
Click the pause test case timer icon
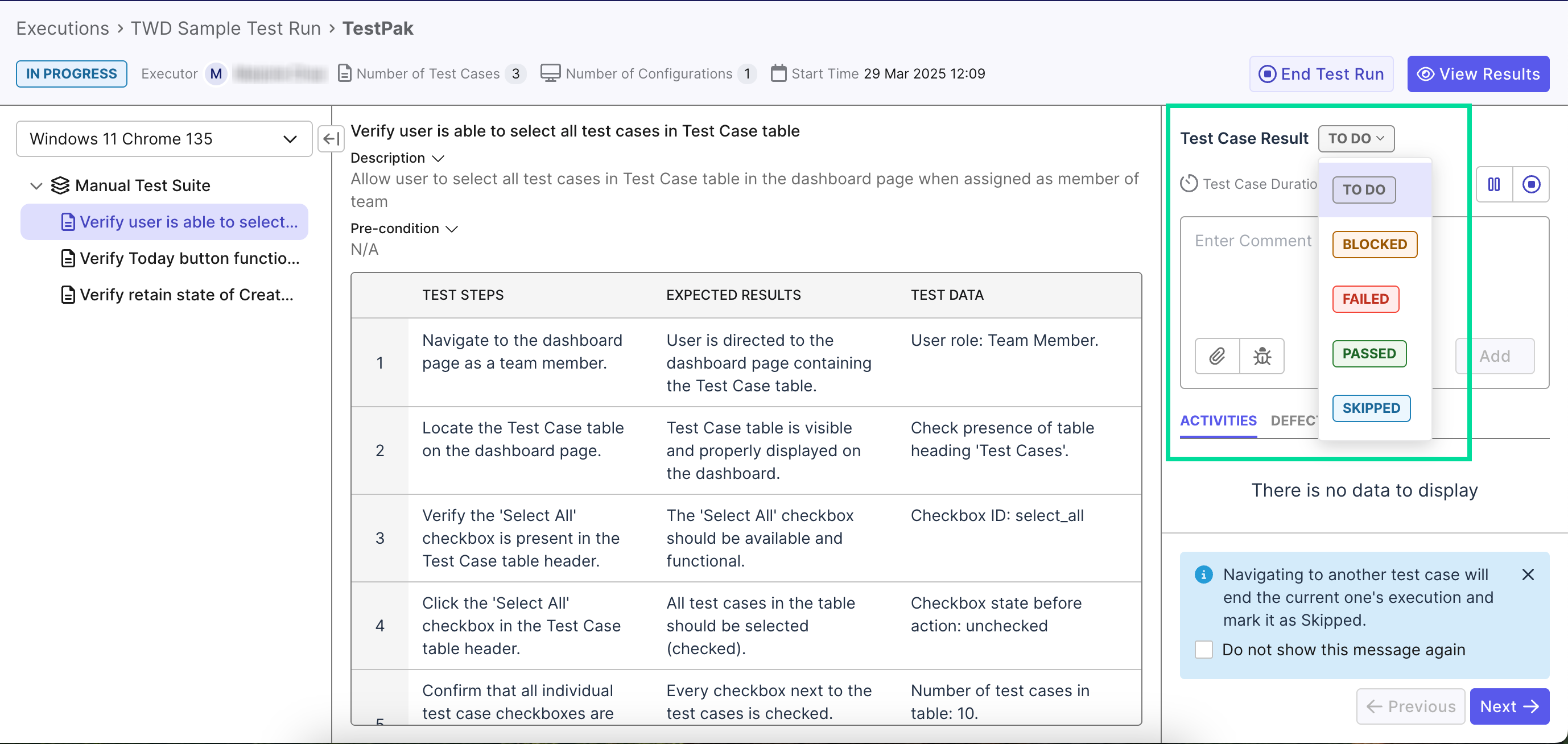click(x=1495, y=184)
